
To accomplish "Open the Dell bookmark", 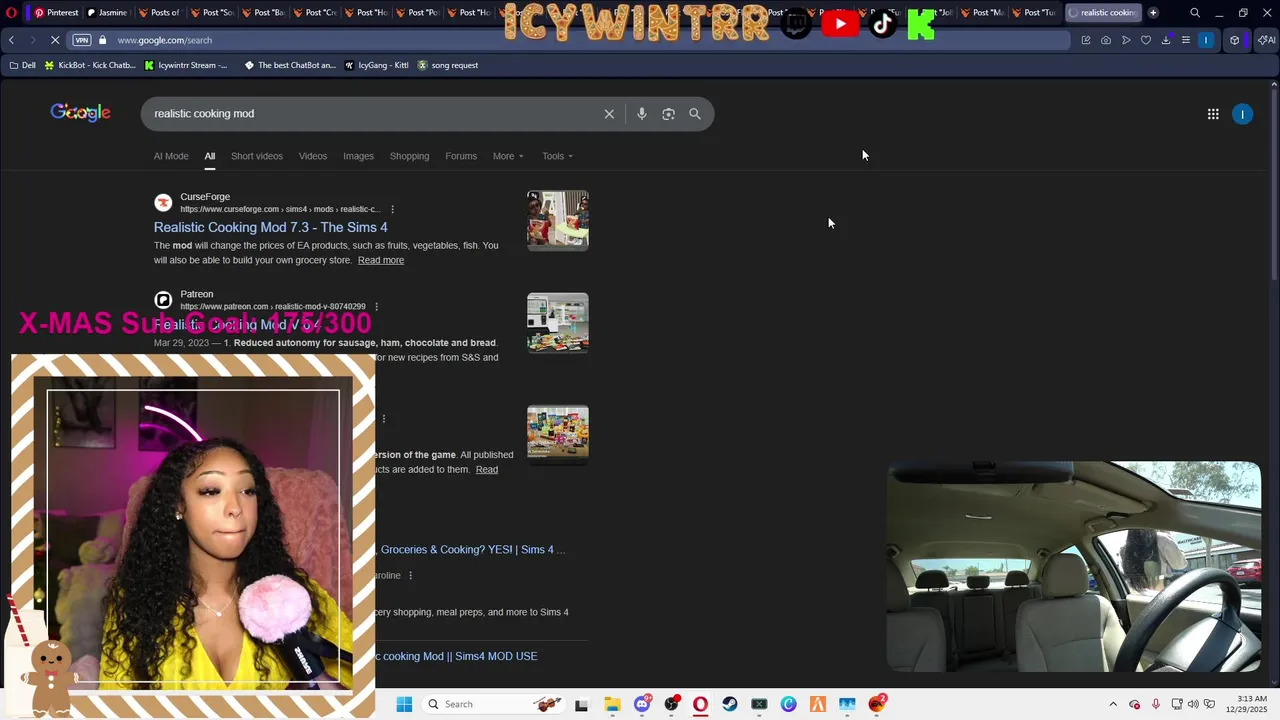I will pos(22,65).
